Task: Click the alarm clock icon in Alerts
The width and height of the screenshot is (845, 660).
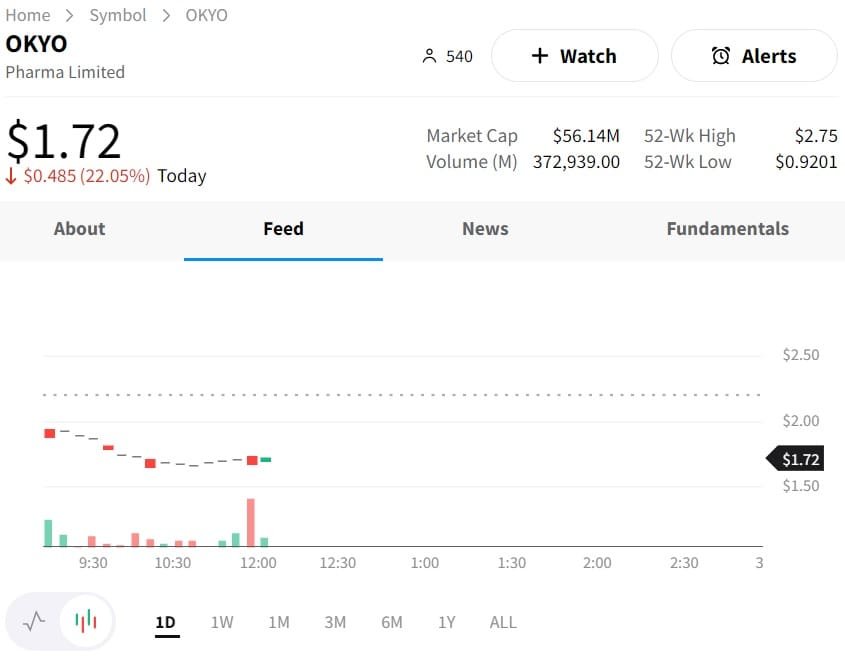Action: [720, 56]
